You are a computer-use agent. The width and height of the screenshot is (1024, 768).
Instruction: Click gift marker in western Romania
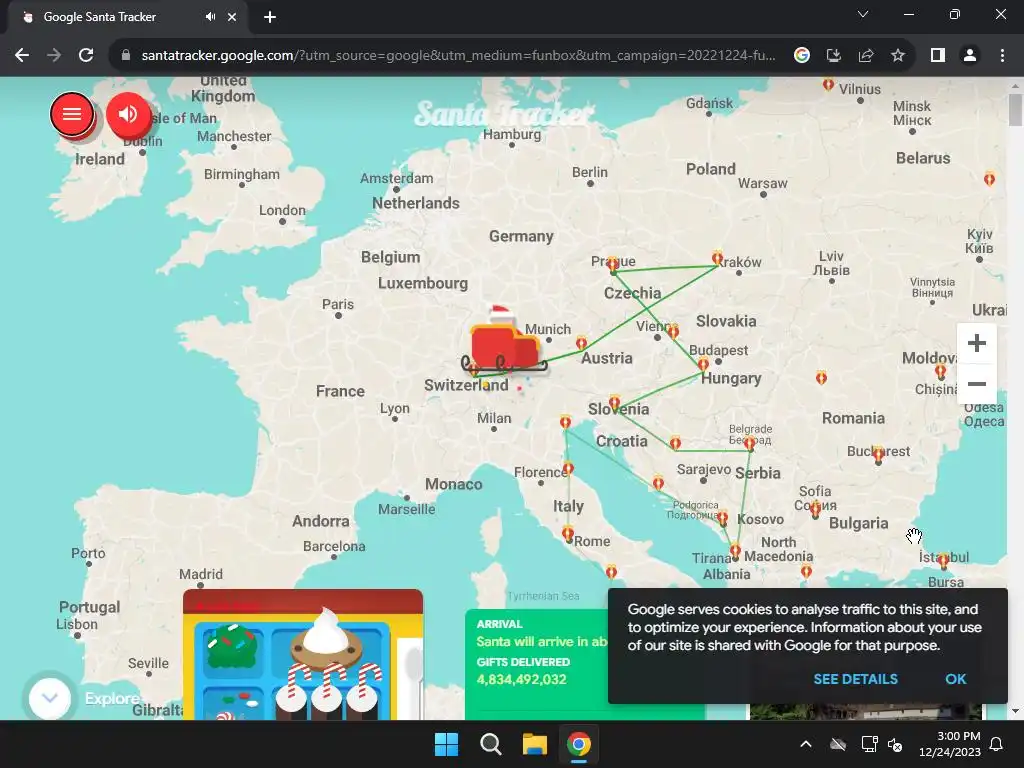click(x=821, y=377)
